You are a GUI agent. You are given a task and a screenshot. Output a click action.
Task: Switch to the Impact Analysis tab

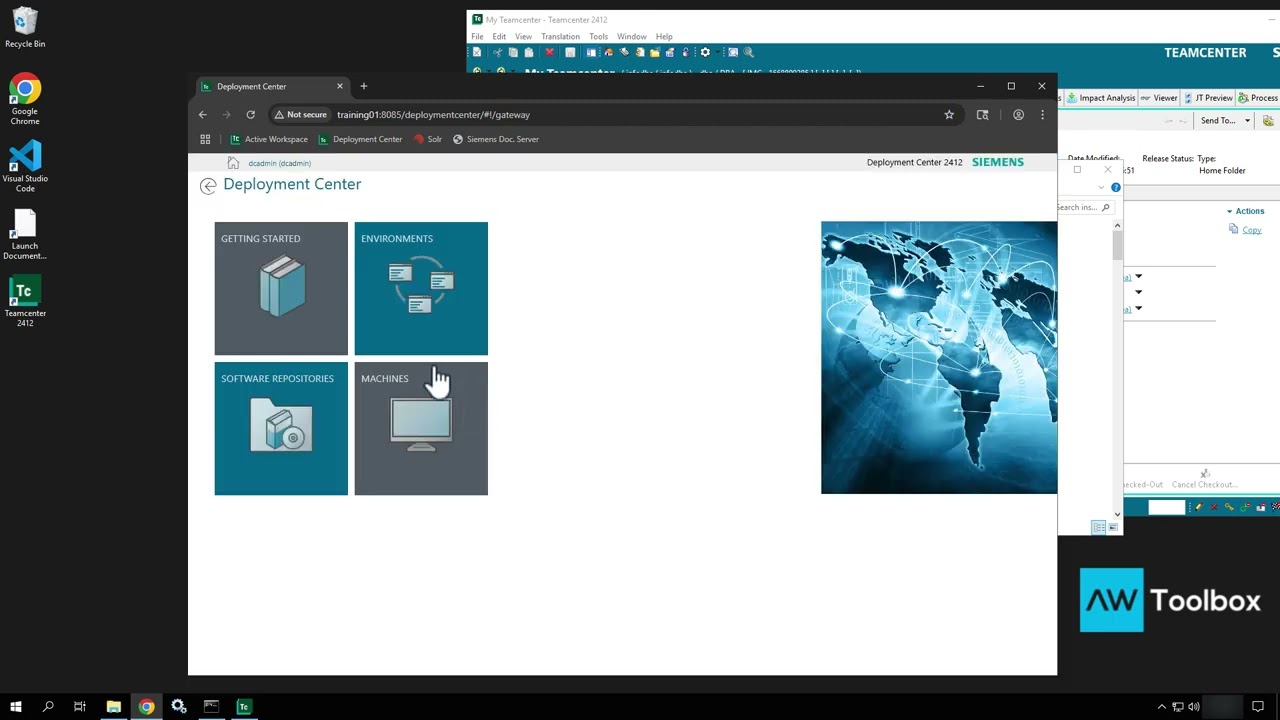[x=1101, y=98]
